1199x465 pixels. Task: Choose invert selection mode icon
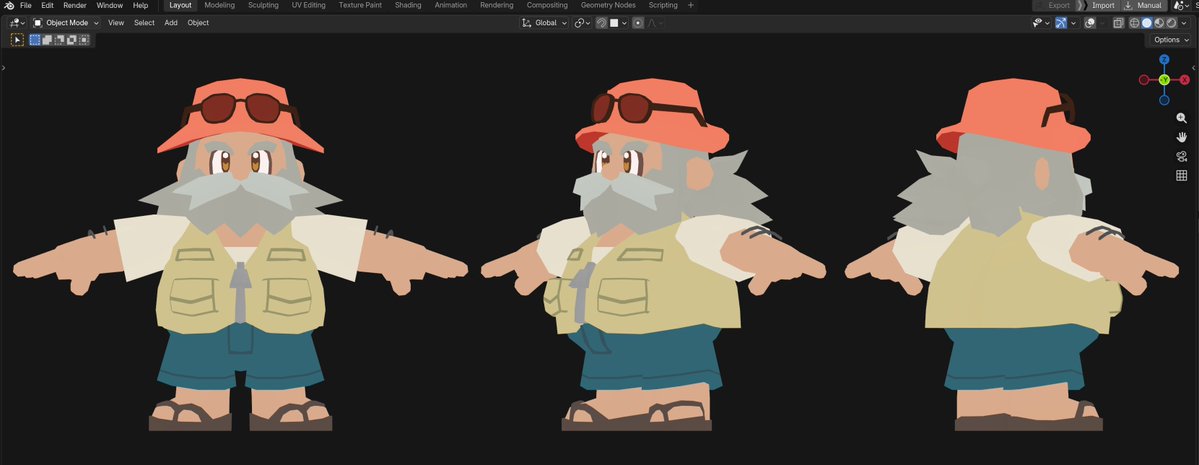click(72, 40)
